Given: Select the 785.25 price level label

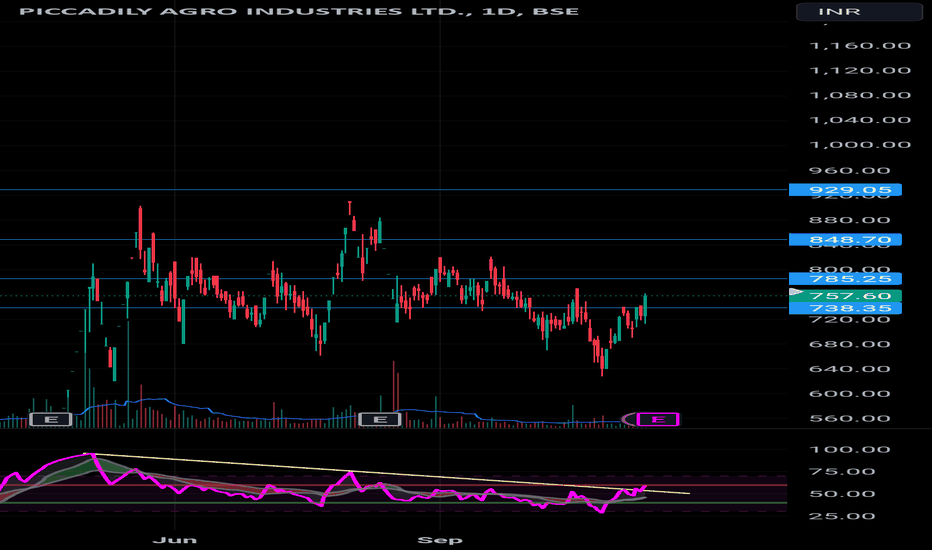Looking at the screenshot, I should 845,279.
